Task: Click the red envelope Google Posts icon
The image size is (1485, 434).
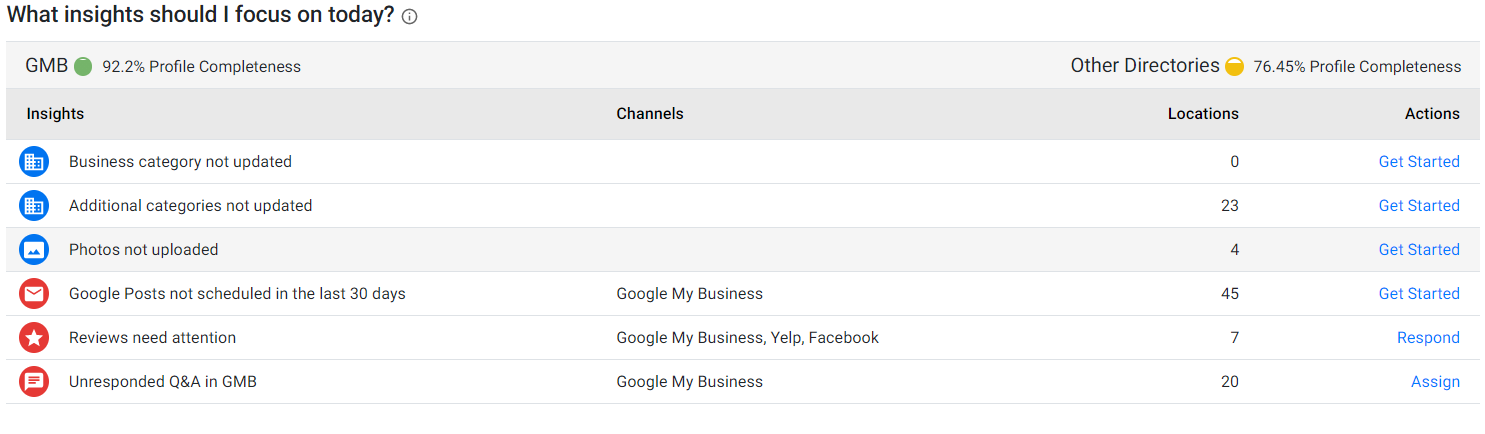Action: pyautogui.click(x=34, y=294)
